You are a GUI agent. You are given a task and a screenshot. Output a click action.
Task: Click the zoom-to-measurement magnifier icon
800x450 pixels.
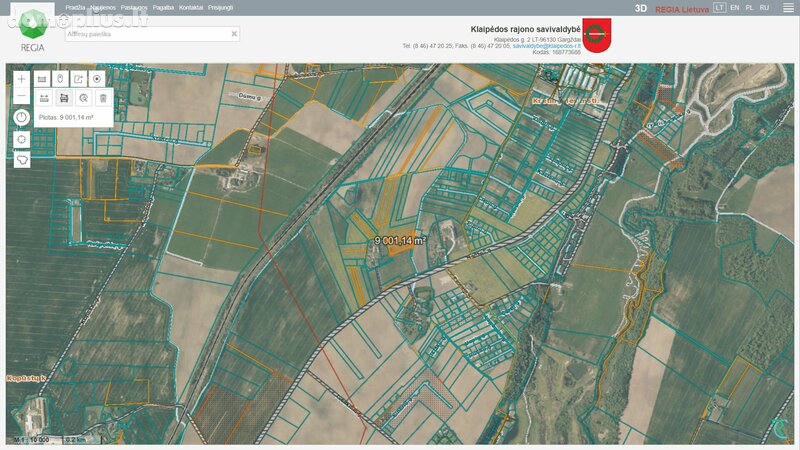click(x=84, y=98)
